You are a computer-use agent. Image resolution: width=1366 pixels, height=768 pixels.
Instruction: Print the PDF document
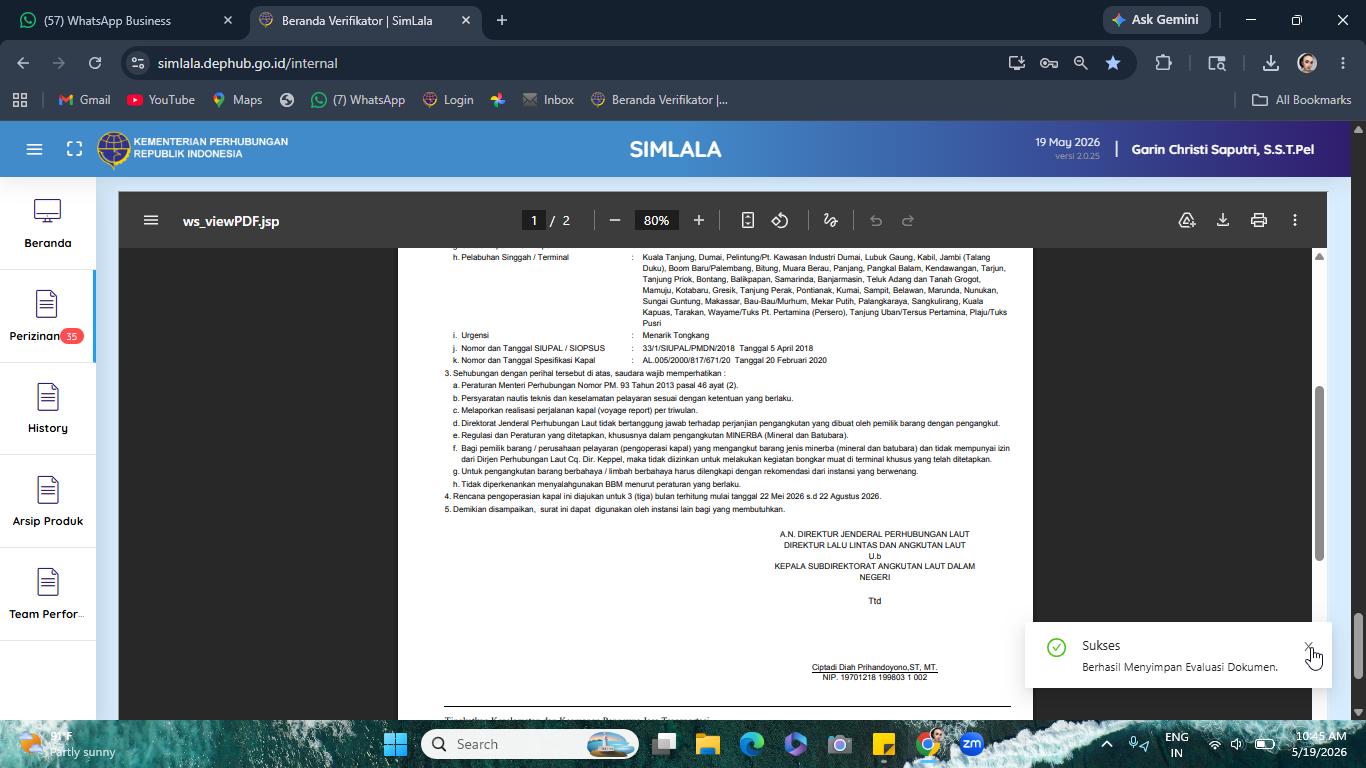coord(1259,220)
